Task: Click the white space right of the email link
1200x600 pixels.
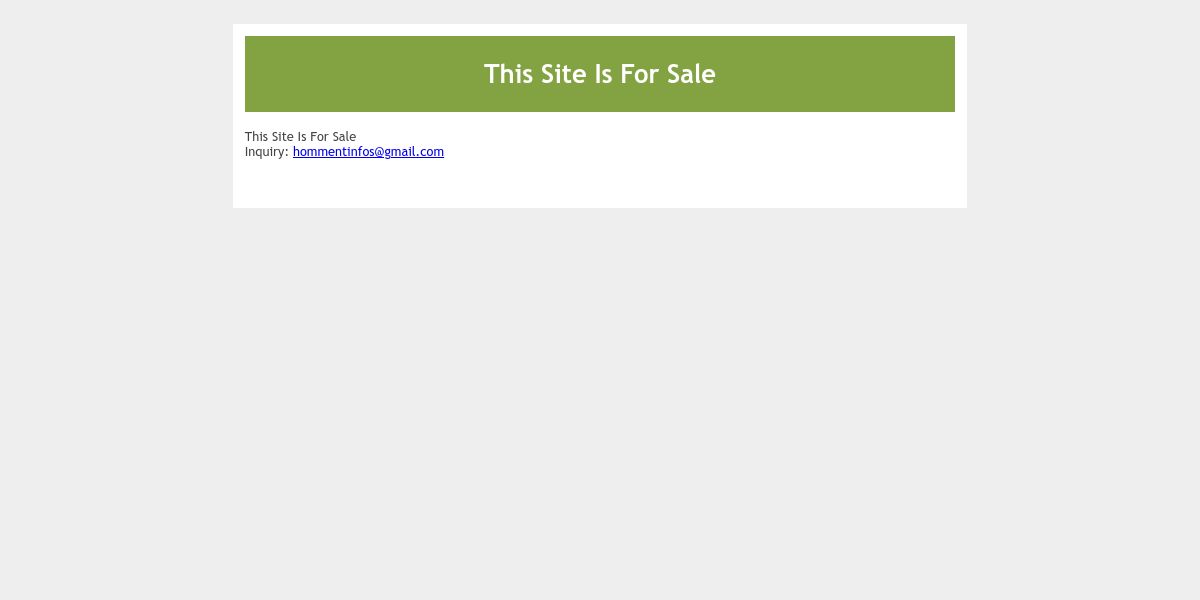Action: click(x=700, y=152)
